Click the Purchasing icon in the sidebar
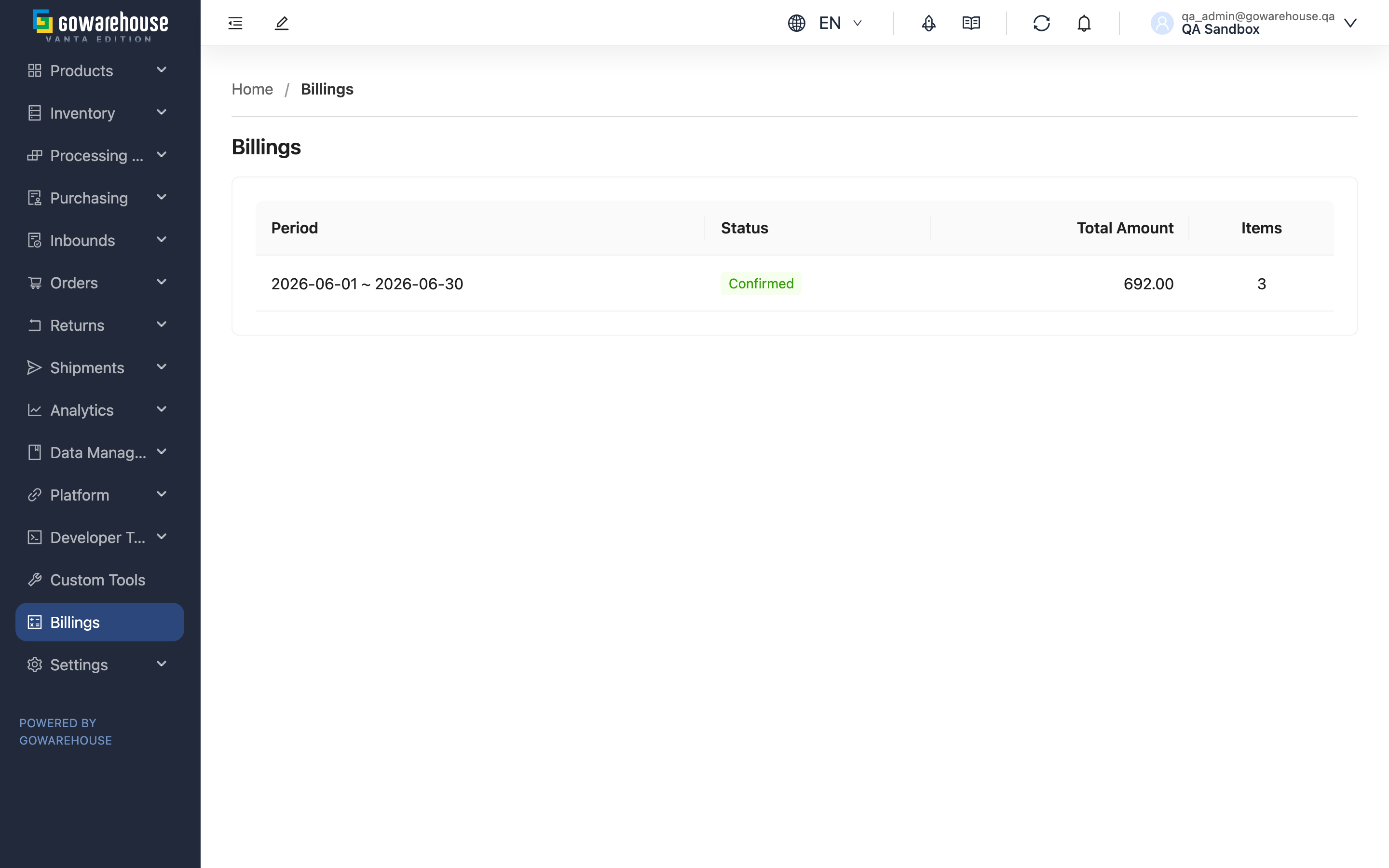The width and height of the screenshot is (1389, 868). point(34,198)
